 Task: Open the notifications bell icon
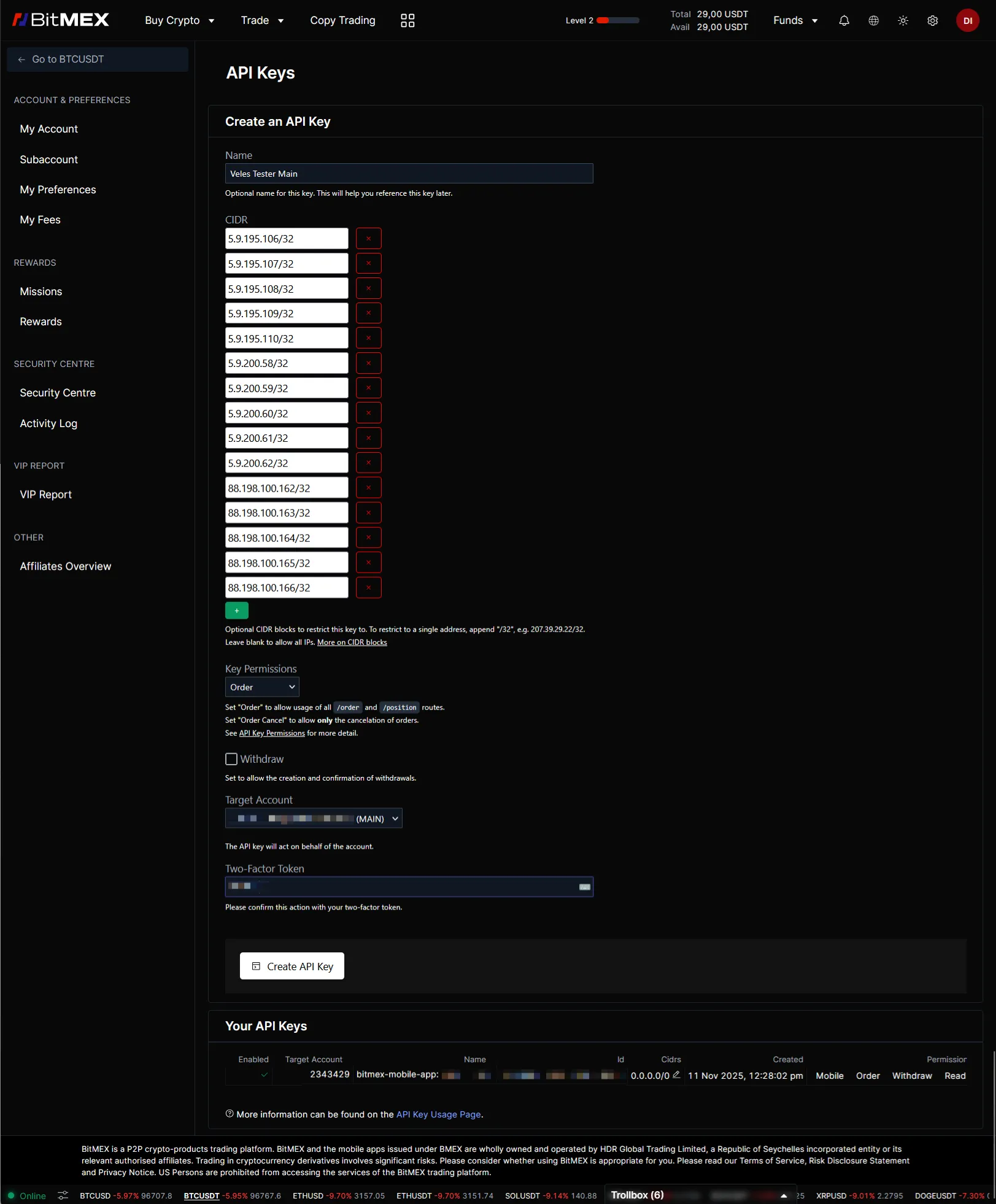844,20
